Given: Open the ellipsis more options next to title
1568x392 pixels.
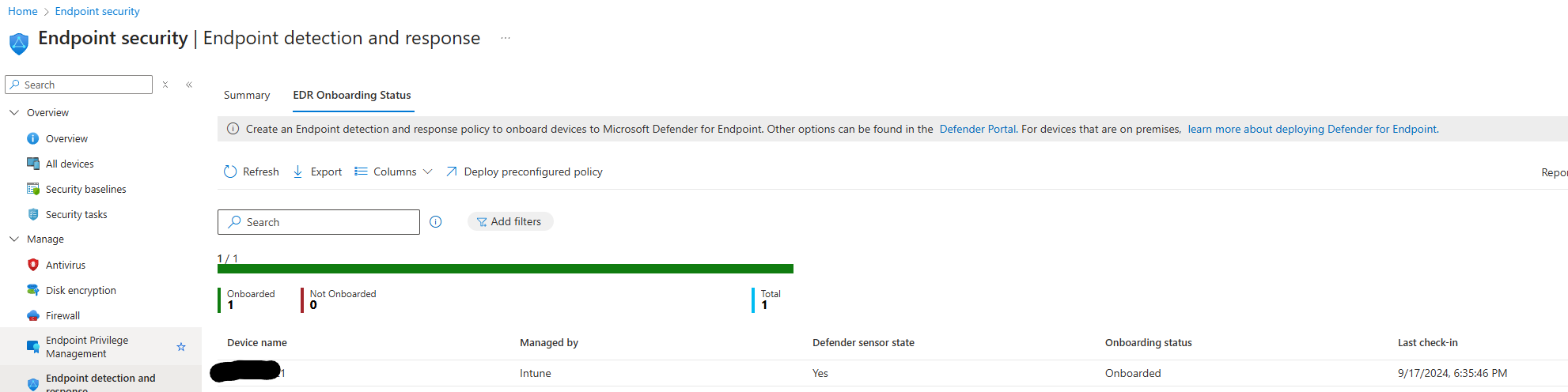Looking at the screenshot, I should point(506,38).
